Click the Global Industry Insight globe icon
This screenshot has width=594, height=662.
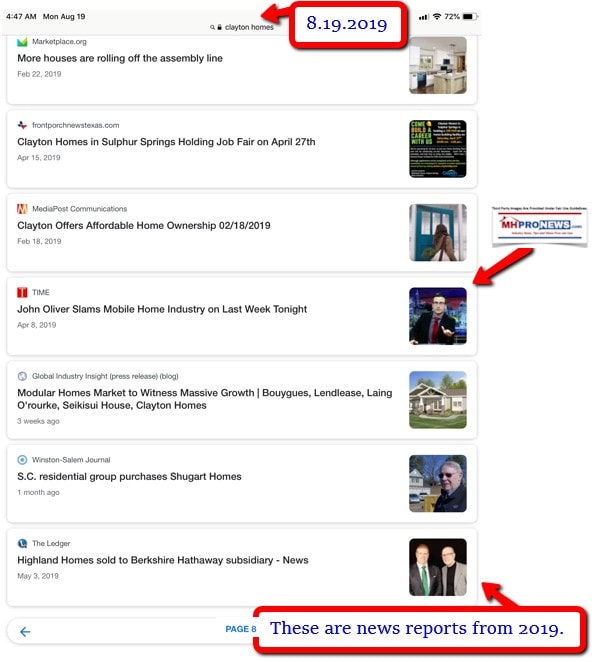pos(22,376)
